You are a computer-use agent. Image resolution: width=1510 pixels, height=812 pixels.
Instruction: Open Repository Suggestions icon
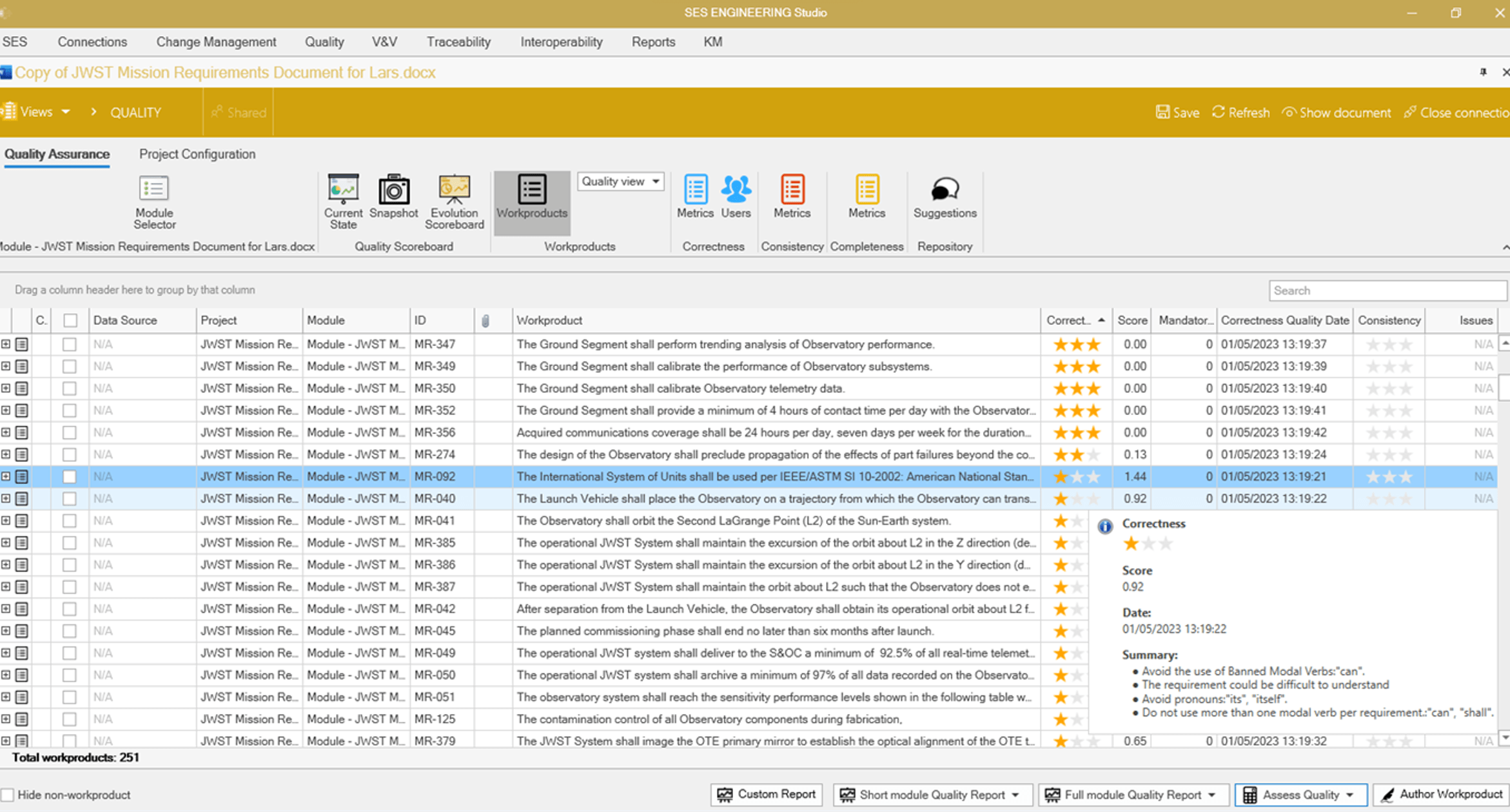click(x=945, y=197)
